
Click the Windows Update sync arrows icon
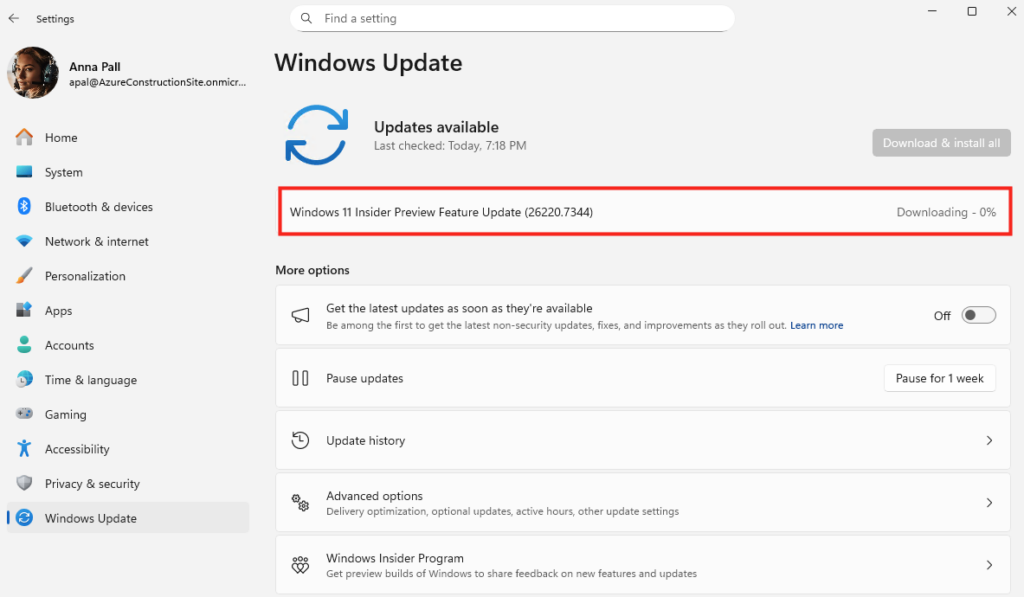(x=317, y=135)
